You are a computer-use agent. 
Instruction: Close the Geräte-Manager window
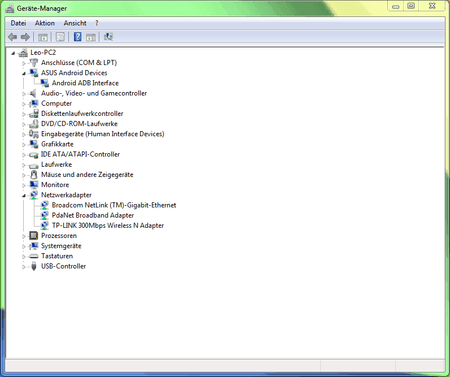tap(432, 6)
